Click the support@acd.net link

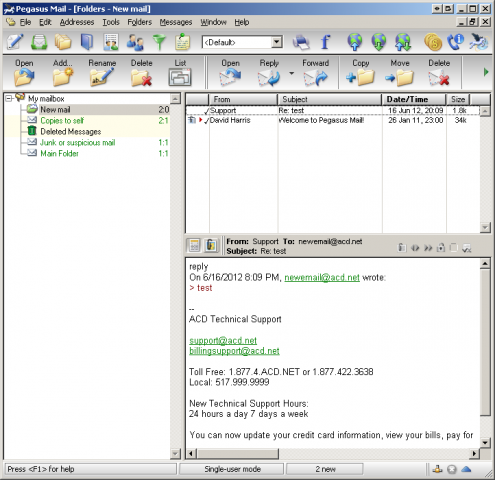(x=223, y=341)
